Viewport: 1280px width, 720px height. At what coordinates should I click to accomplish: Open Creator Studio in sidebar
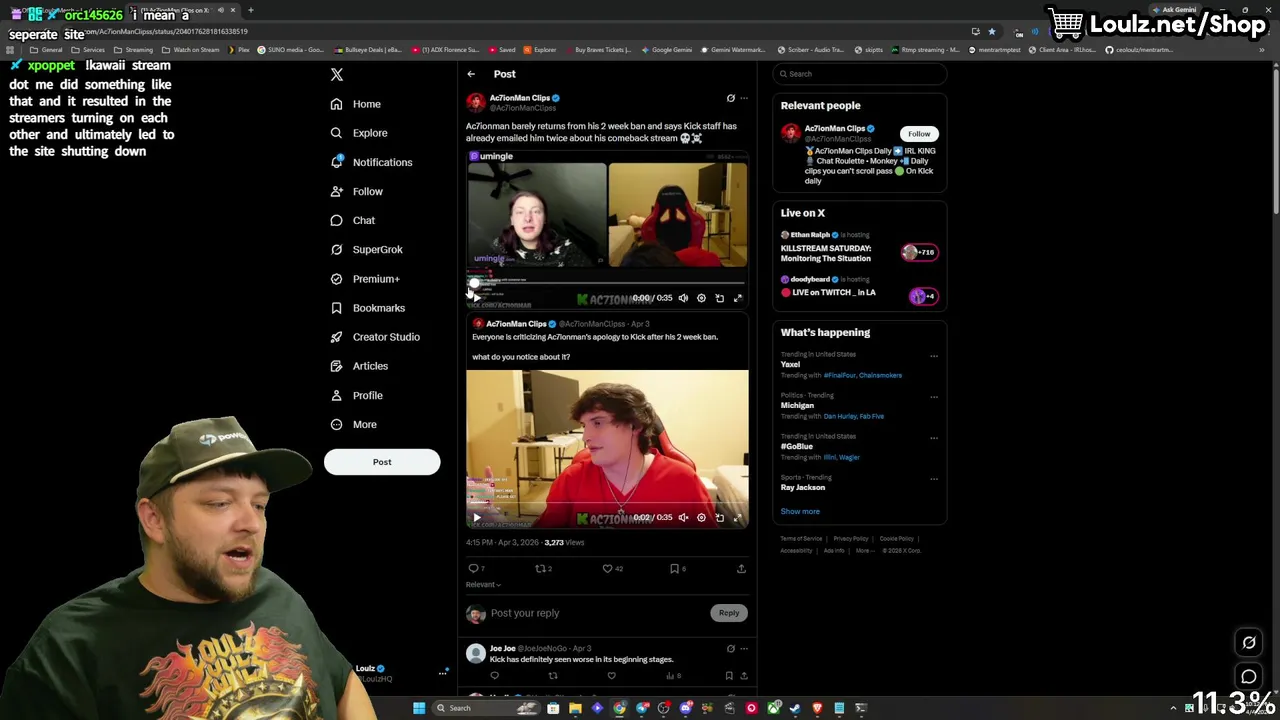[x=375, y=337]
